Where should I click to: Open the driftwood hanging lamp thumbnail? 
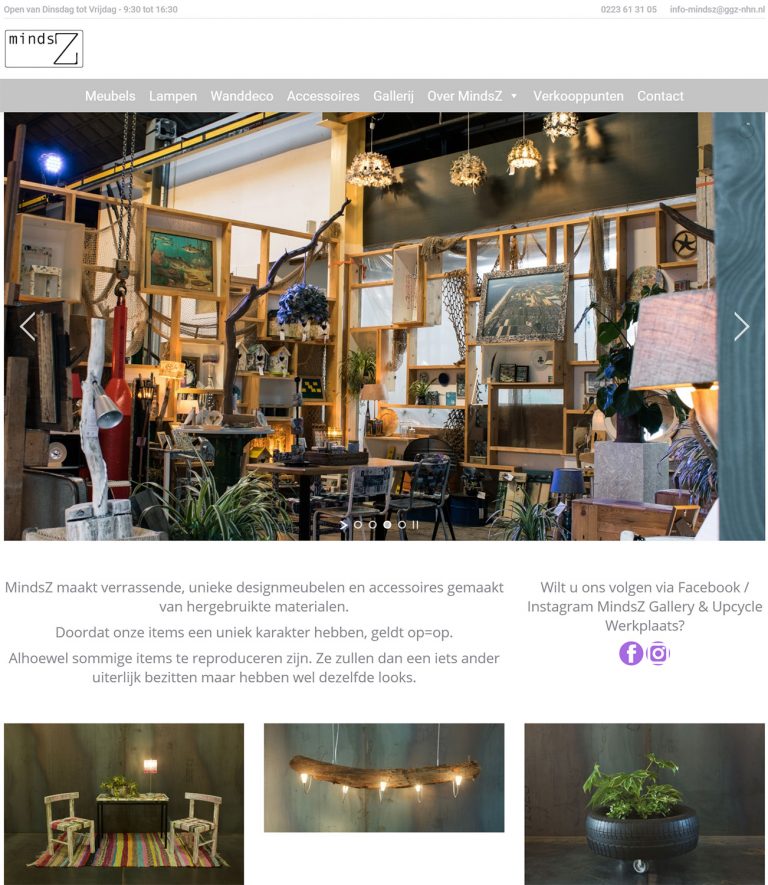pos(384,778)
